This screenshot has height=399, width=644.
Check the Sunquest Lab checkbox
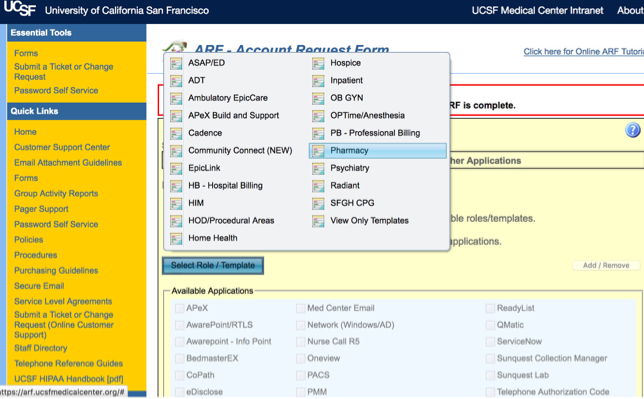coord(490,375)
